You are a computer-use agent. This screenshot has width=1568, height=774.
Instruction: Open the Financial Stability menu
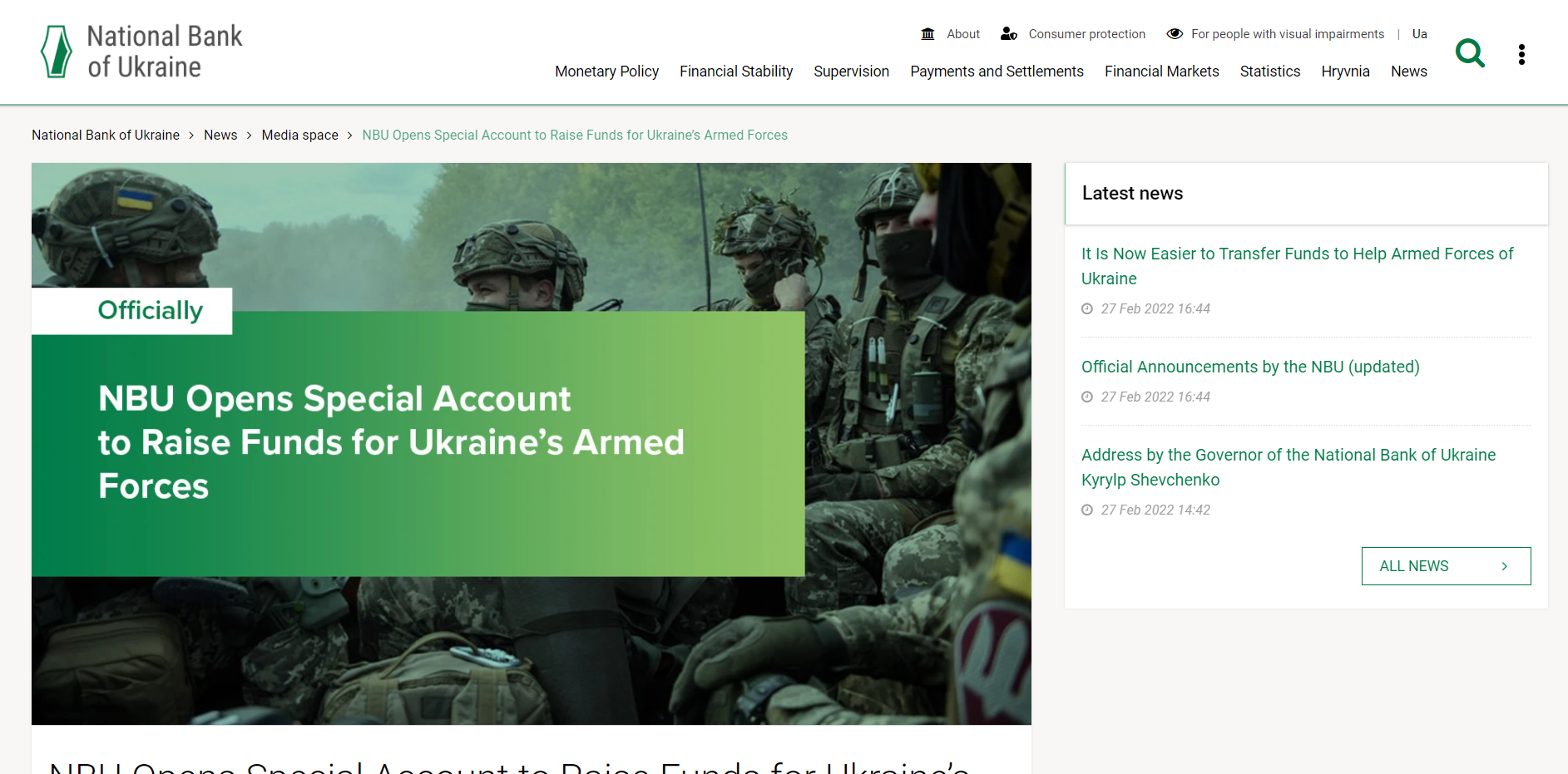click(x=736, y=71)
